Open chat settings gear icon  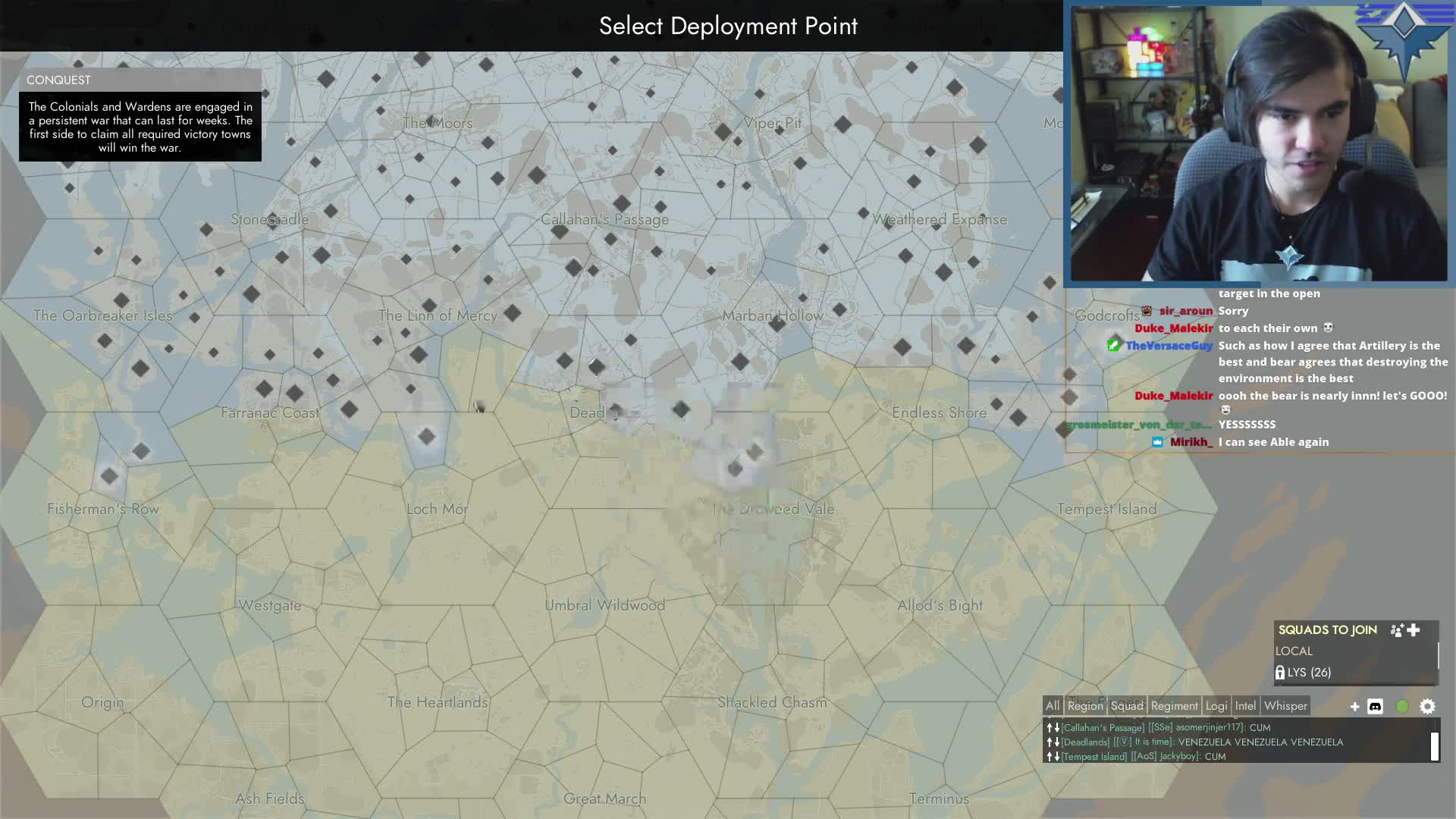(1428, 707)
